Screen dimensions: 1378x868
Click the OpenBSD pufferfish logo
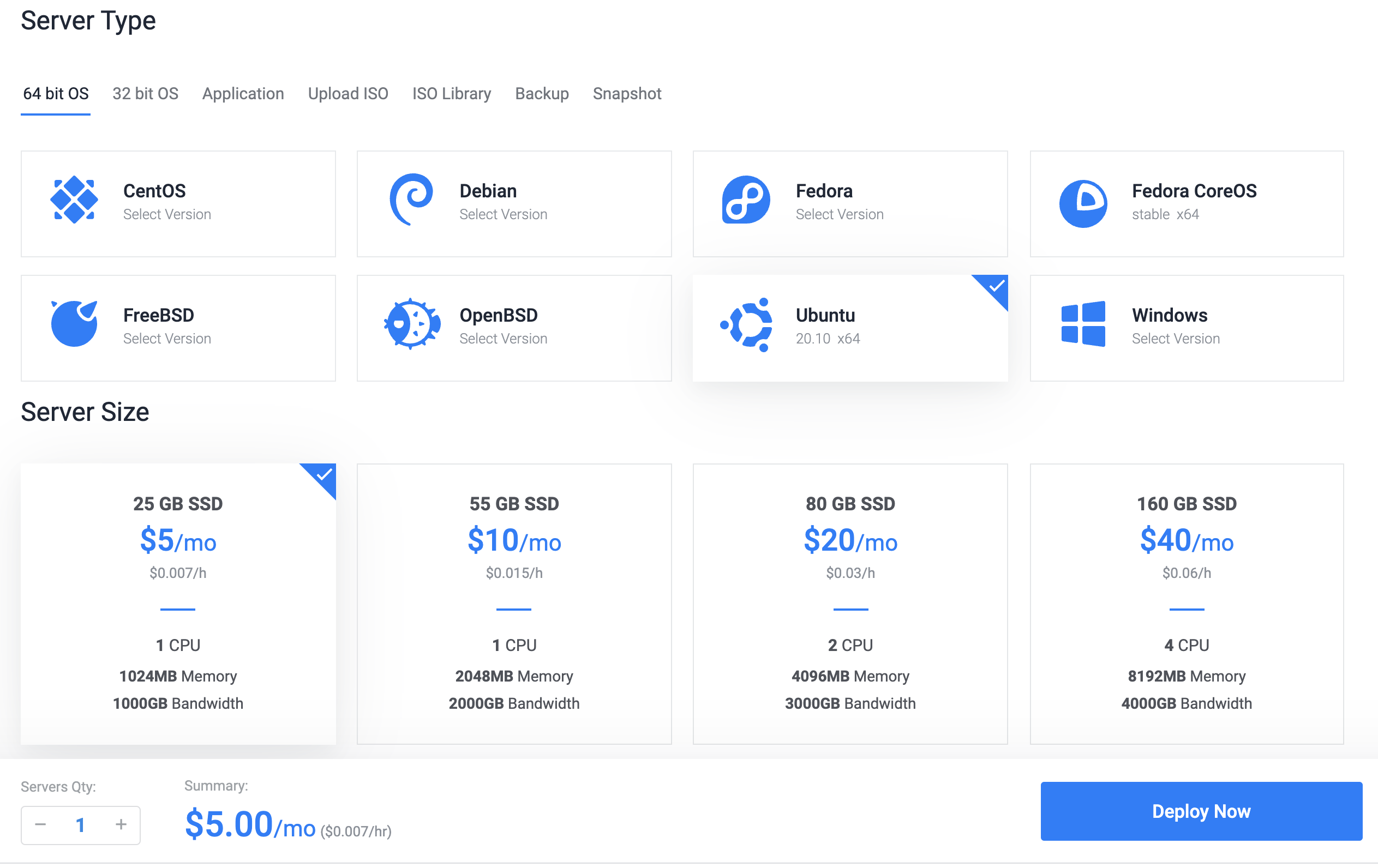point(412,324)
